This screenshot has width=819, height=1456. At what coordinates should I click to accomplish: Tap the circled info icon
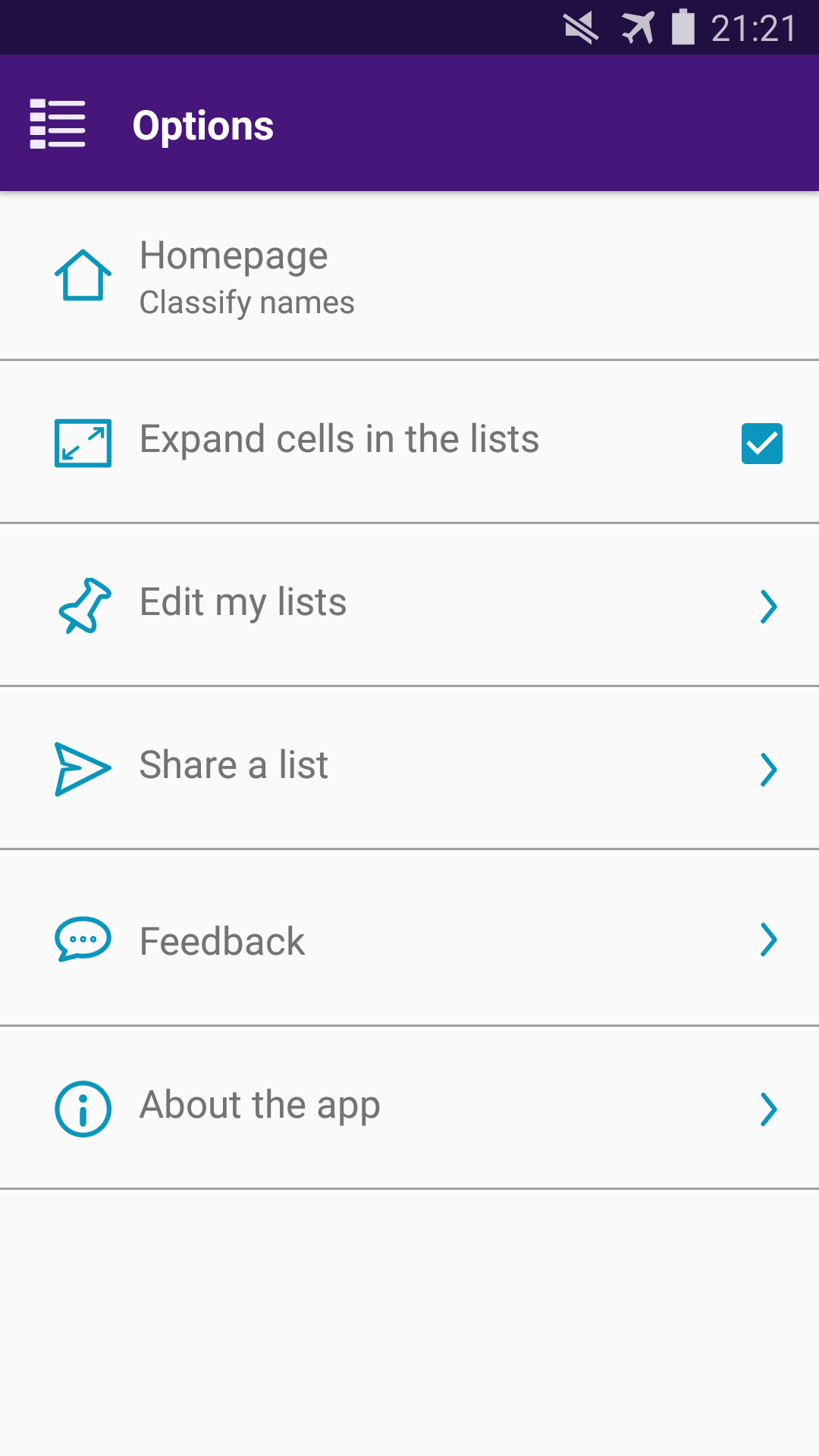83,1109
